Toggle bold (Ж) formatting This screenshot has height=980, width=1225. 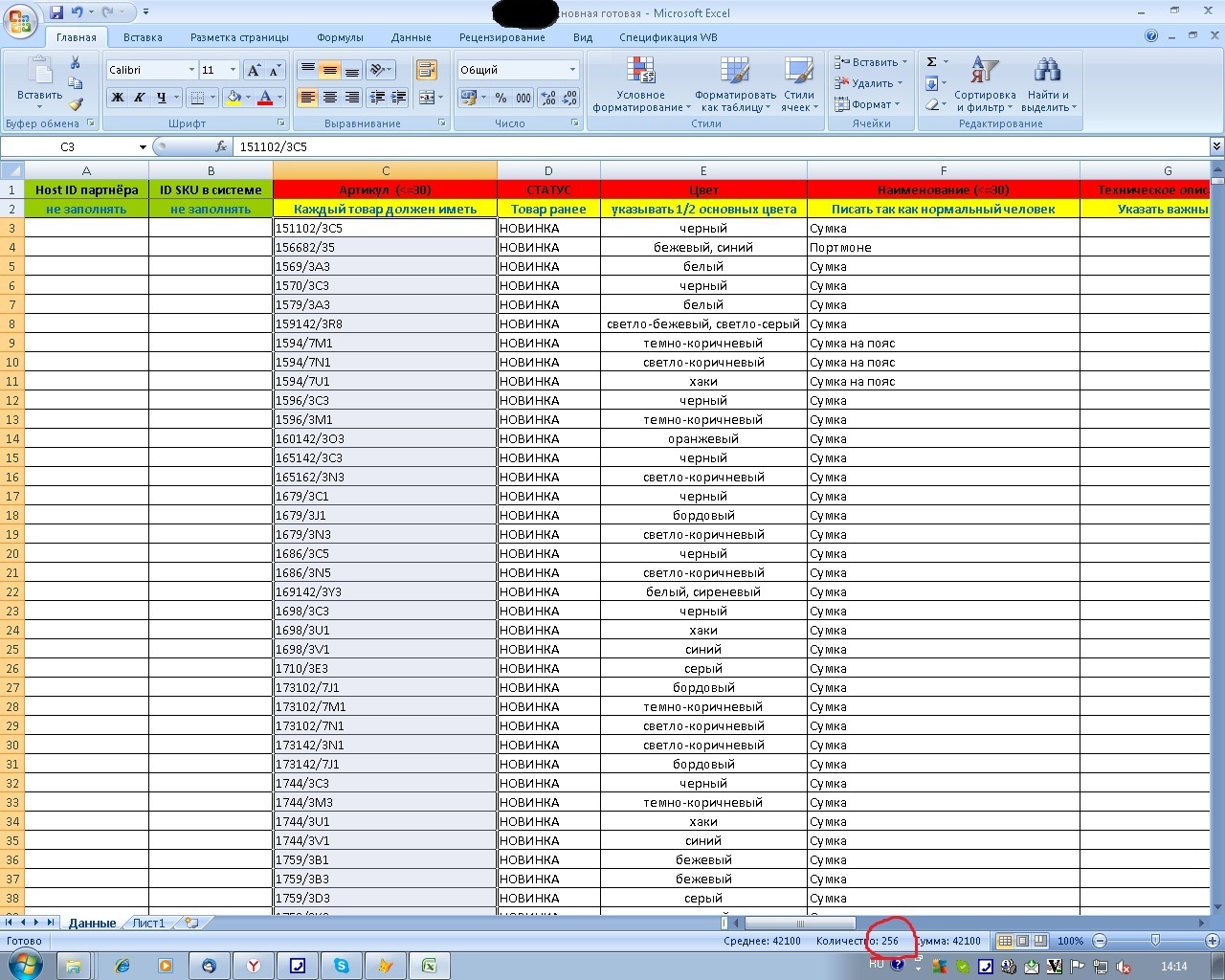click(118, 97)
